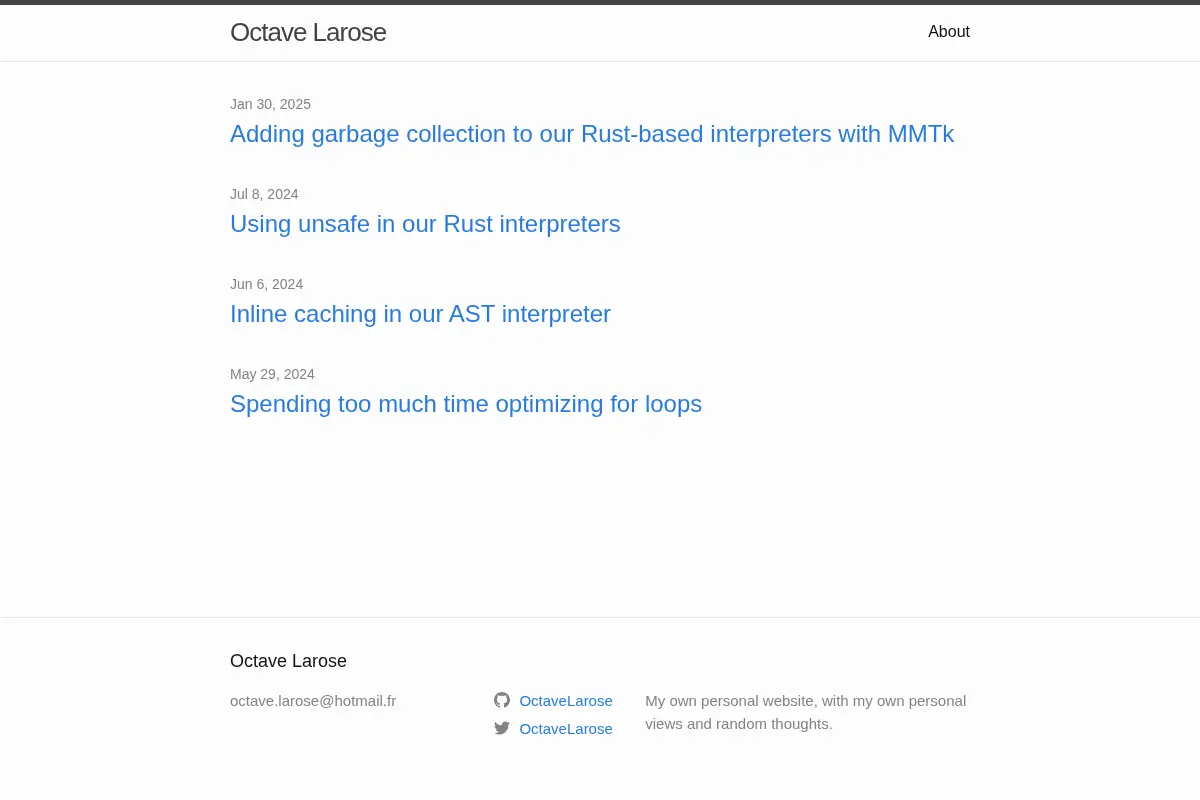The image size is (1200, 800).
Task: Open the optimizing for loops post
Action: click(x=466, y=404)
